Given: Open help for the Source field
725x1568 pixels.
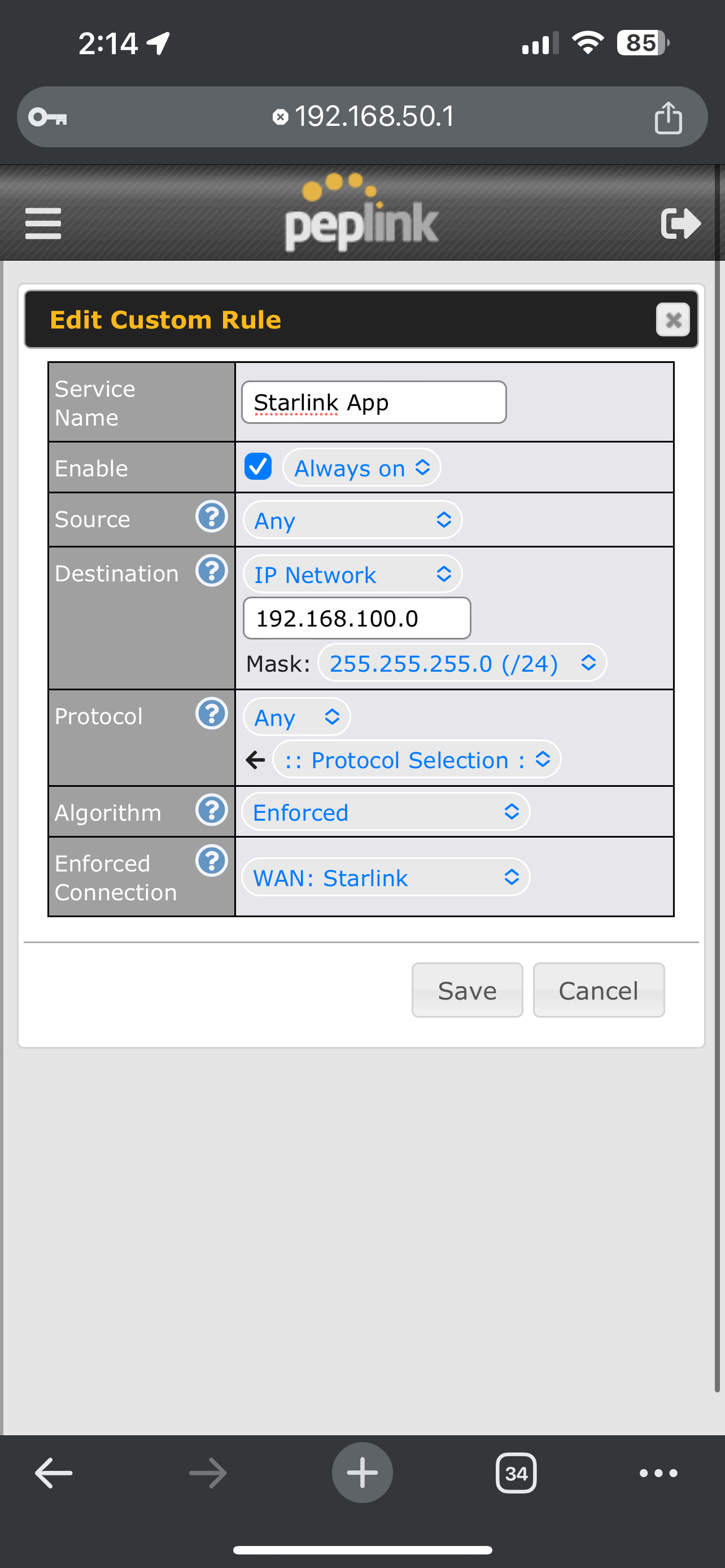Looking at the screenshot, I should (x=211, y=518).
